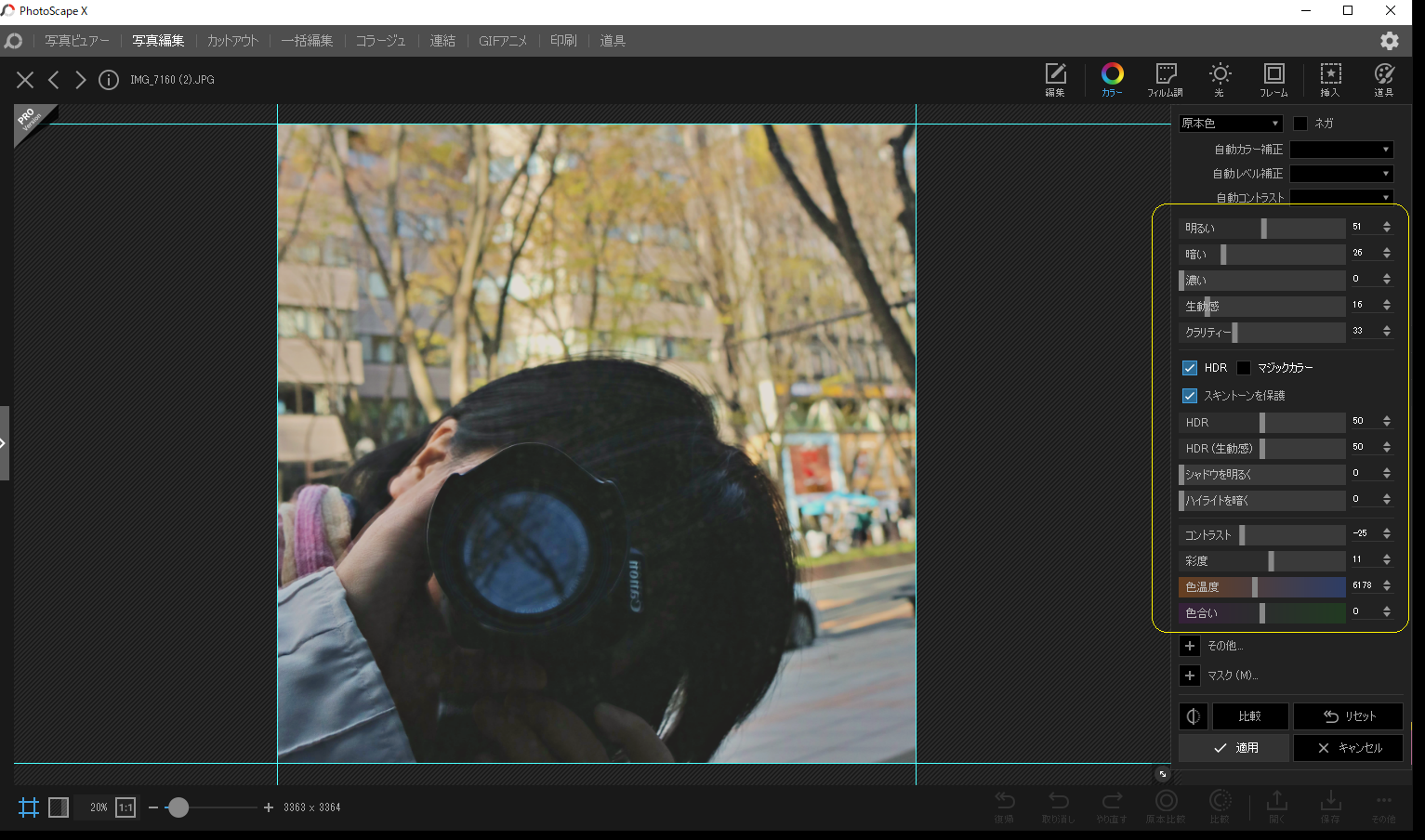Open the フレーム (Frame) panel
1425x840 pixels.
point(1273,80)
